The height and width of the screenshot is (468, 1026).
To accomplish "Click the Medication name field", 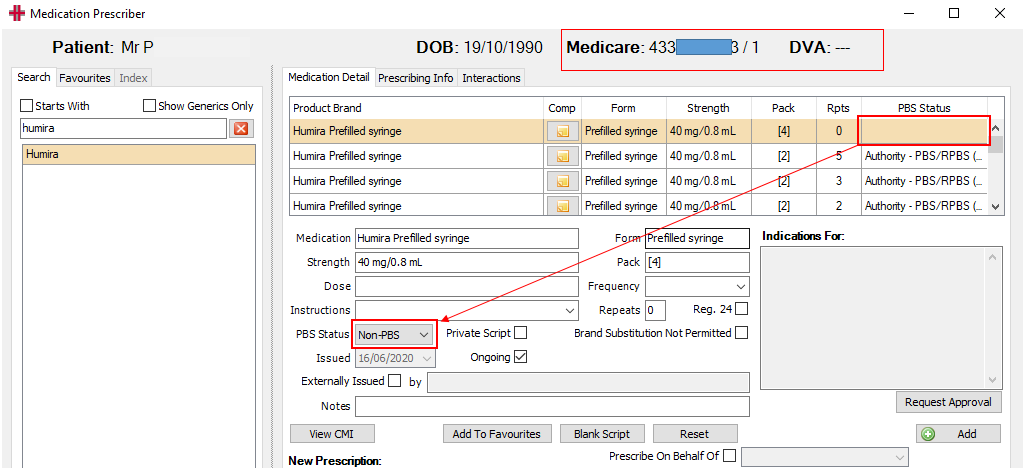I will 467,238.
